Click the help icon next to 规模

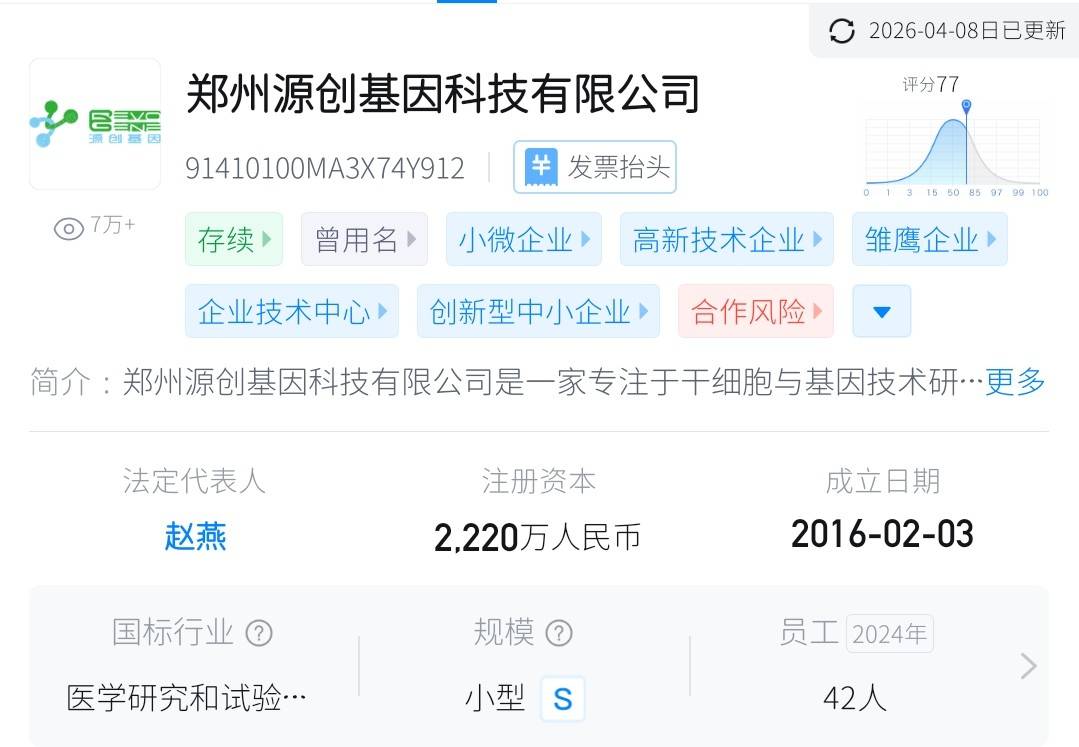559,633
